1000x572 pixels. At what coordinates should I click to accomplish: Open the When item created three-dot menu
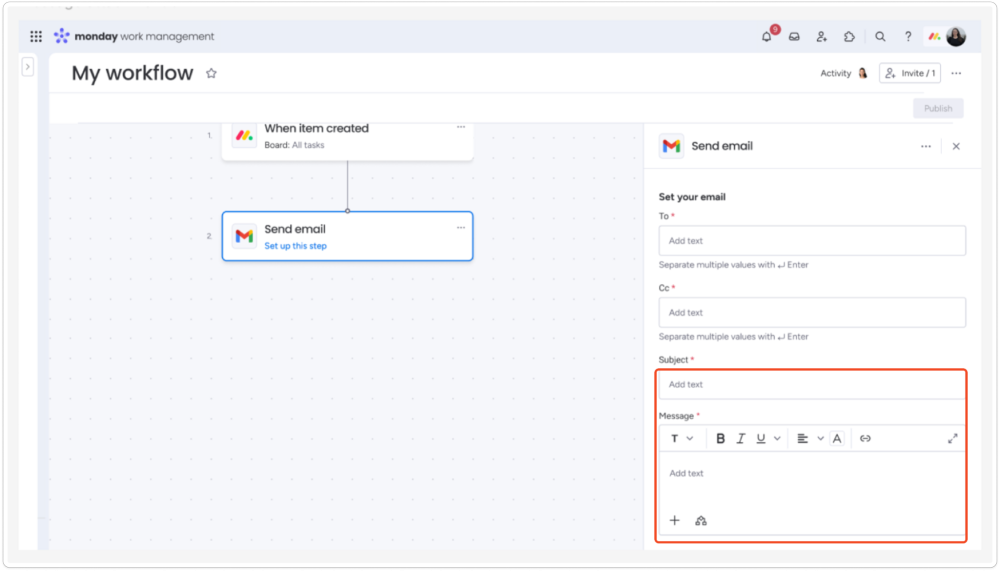pos(461,127)
